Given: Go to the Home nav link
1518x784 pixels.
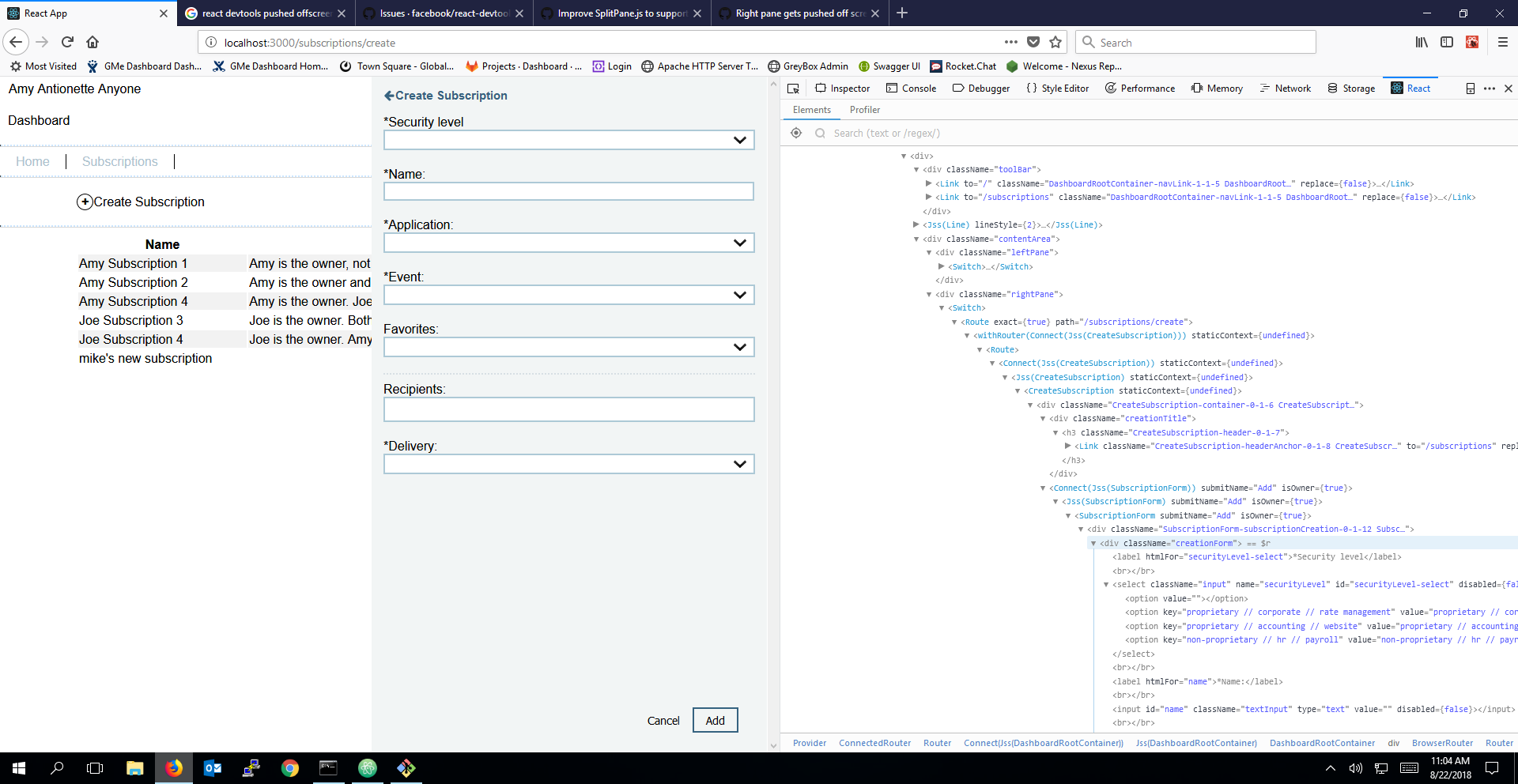Looking at the screenshot, I should [32, 161].
